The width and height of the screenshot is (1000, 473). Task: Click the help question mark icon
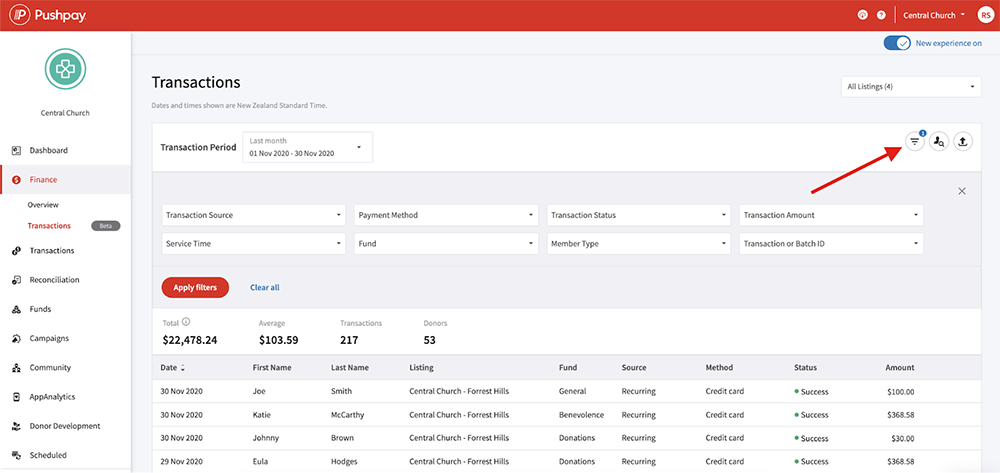[x=881, y=15]
